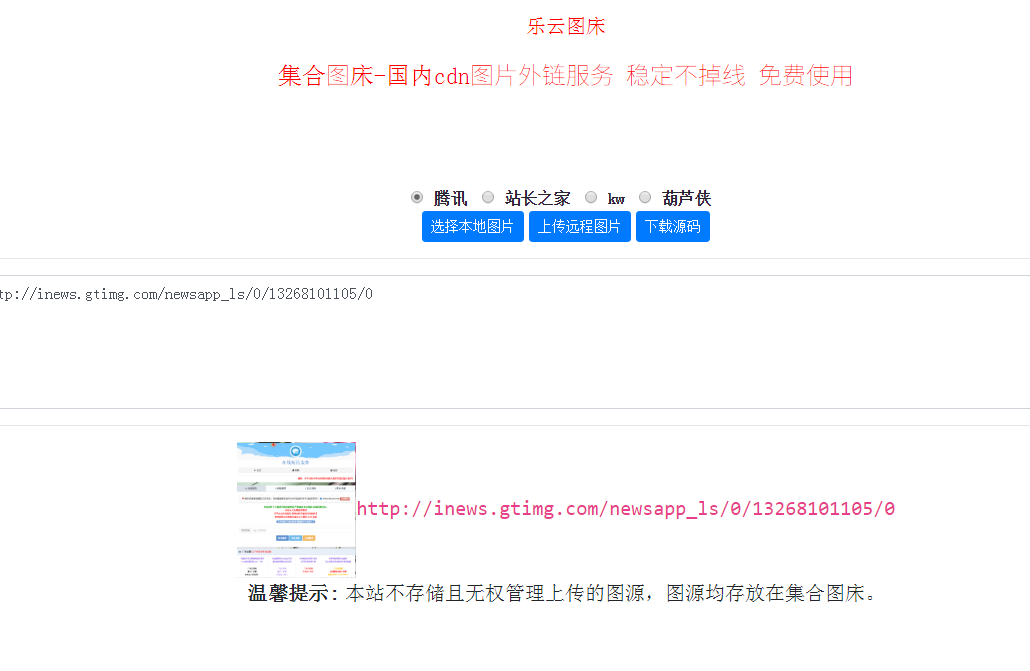Click the kw label text
This screenshot has width=1030, height=671.
(616, 199)
